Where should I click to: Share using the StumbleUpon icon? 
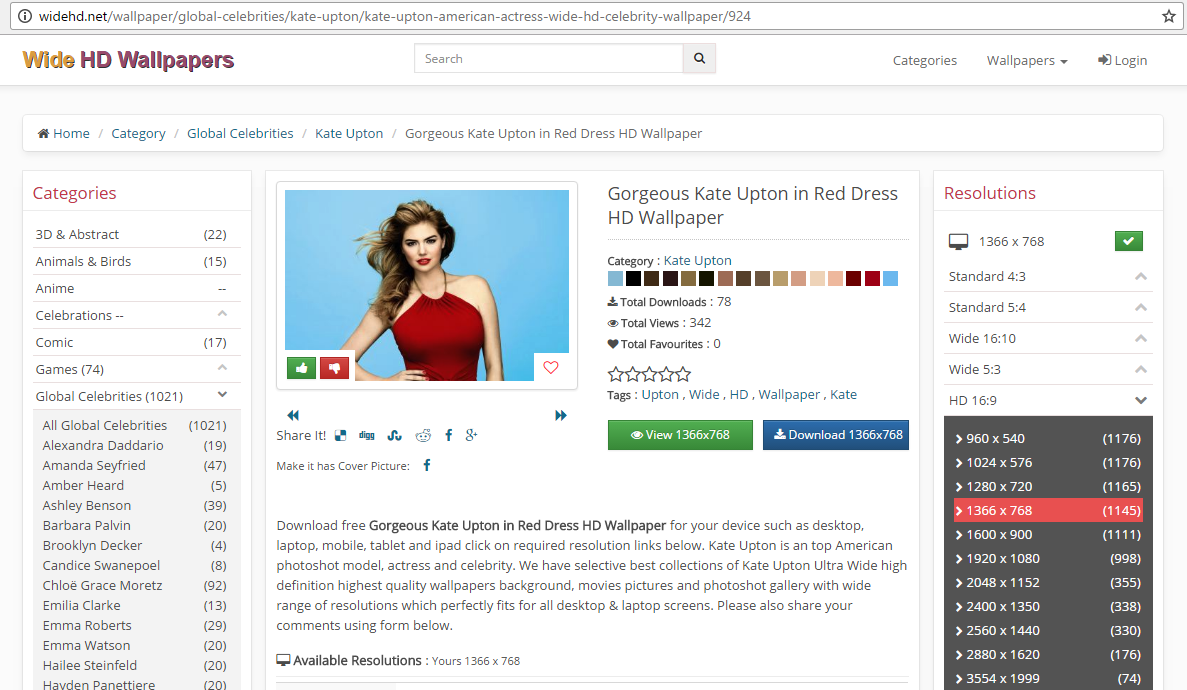point(394,435)
